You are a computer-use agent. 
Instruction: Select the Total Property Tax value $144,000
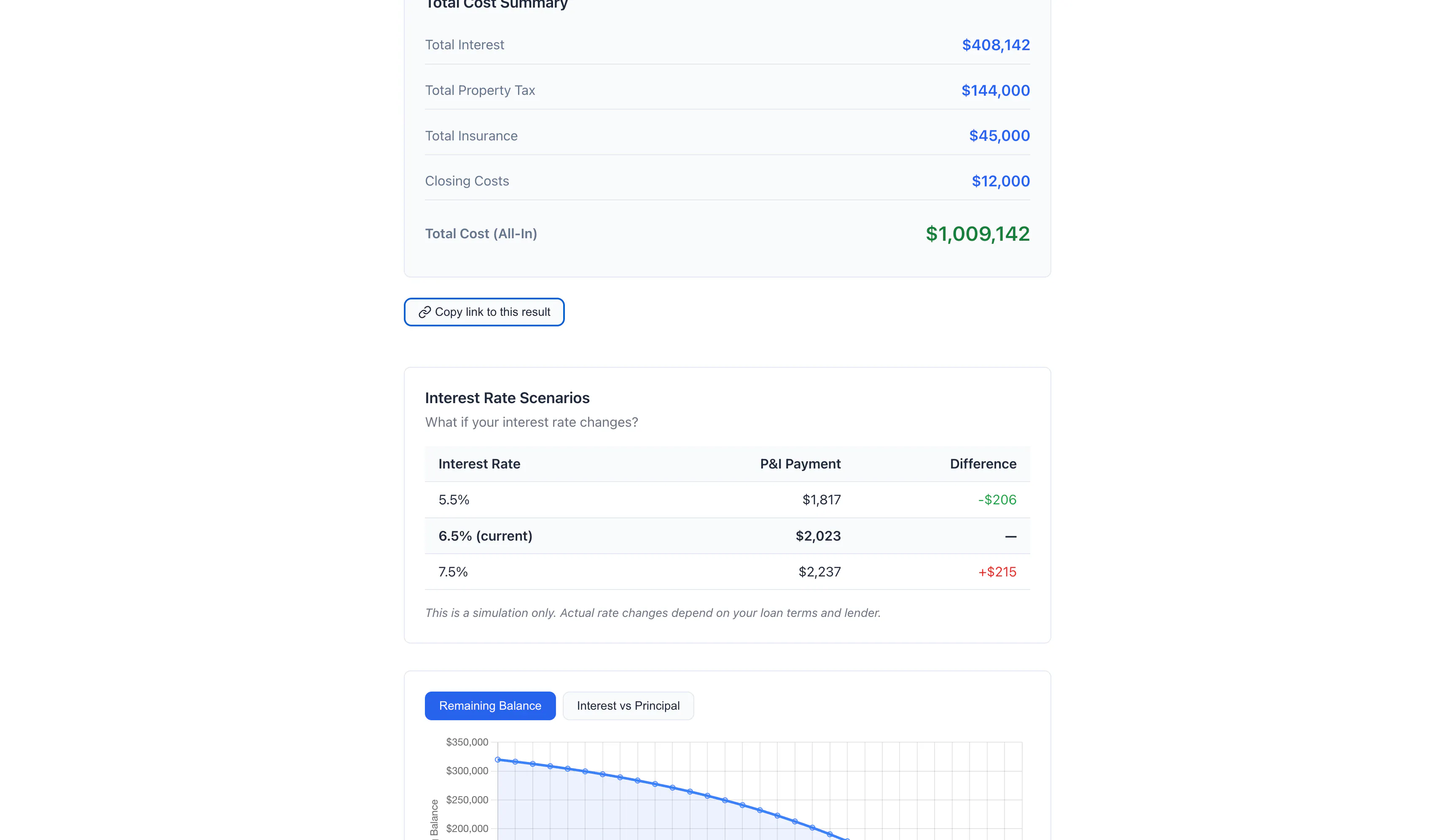pyautogui.click(x=995, y=91)
